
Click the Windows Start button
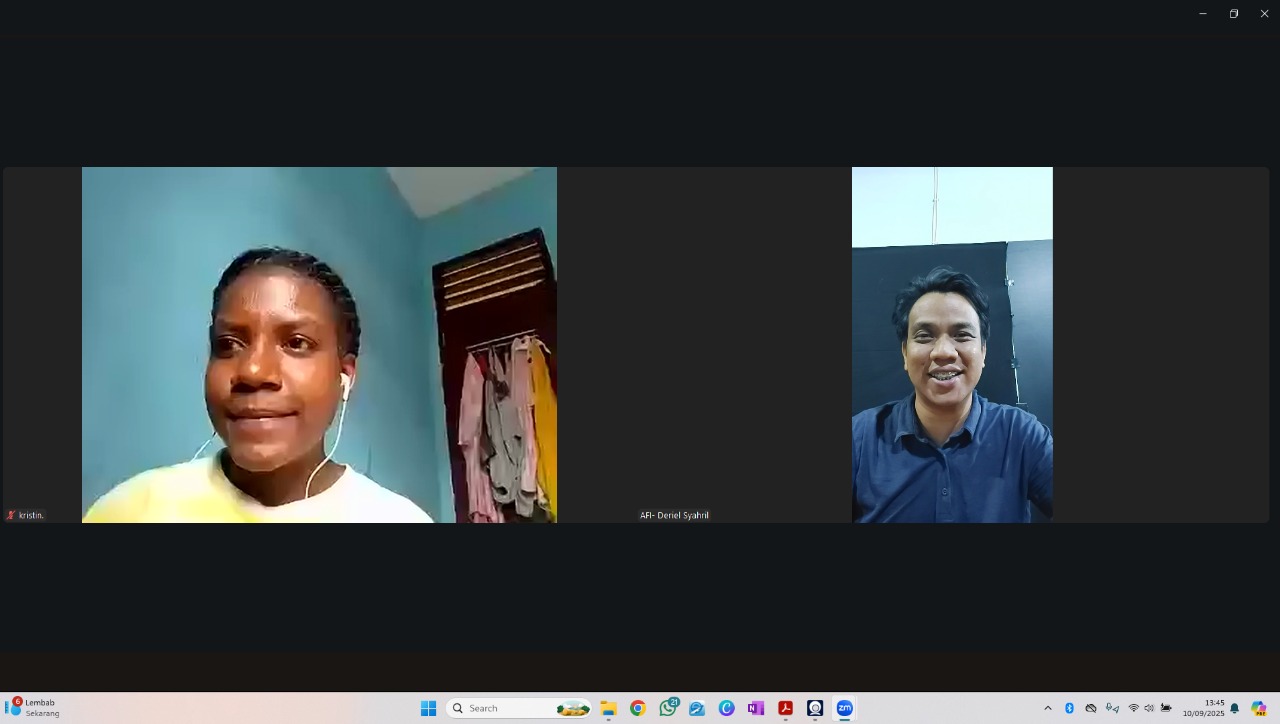(428, 708)
